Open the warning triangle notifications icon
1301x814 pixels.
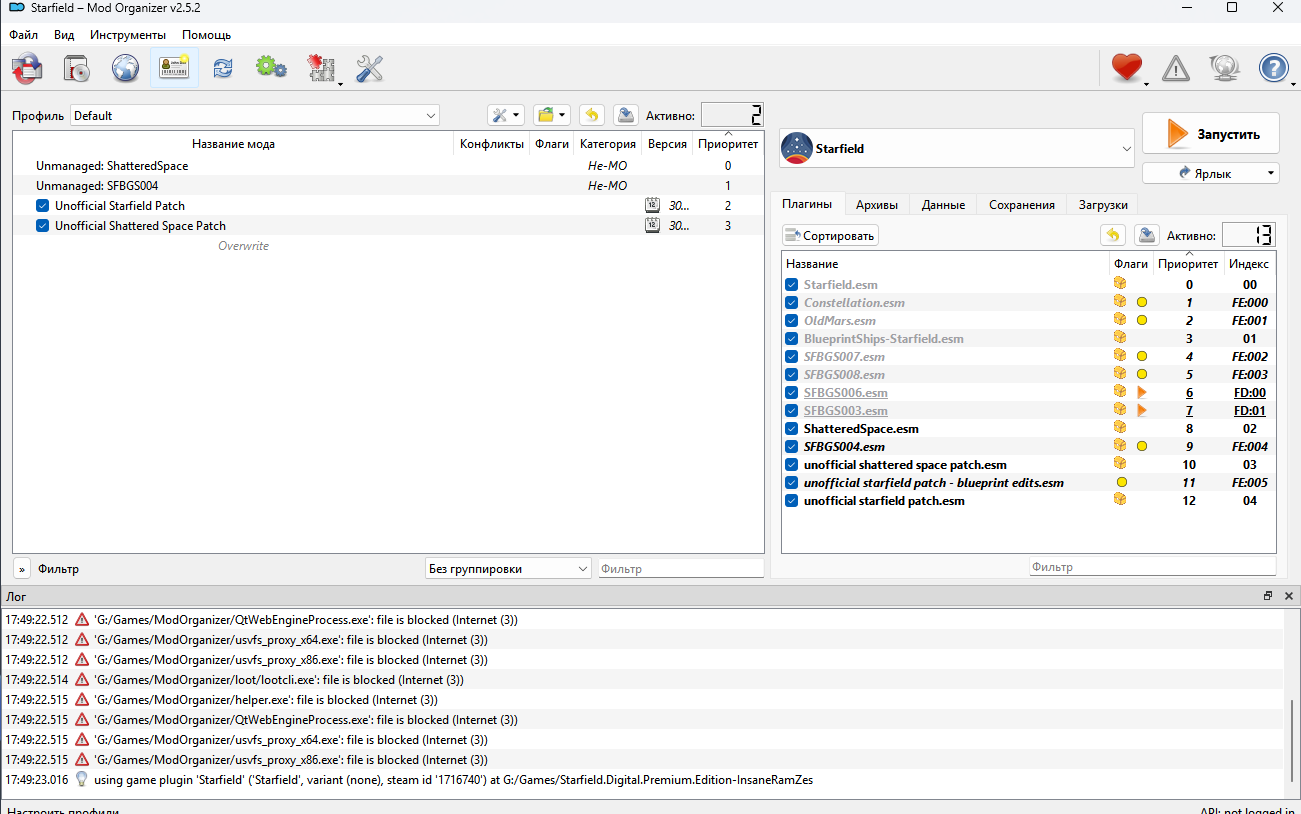point(1176,68)
